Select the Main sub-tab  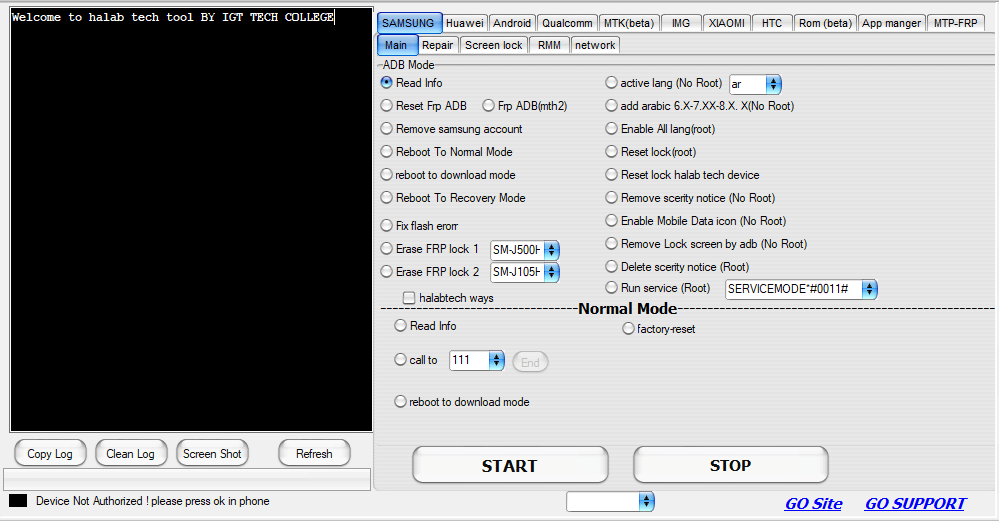click(396, 45)
